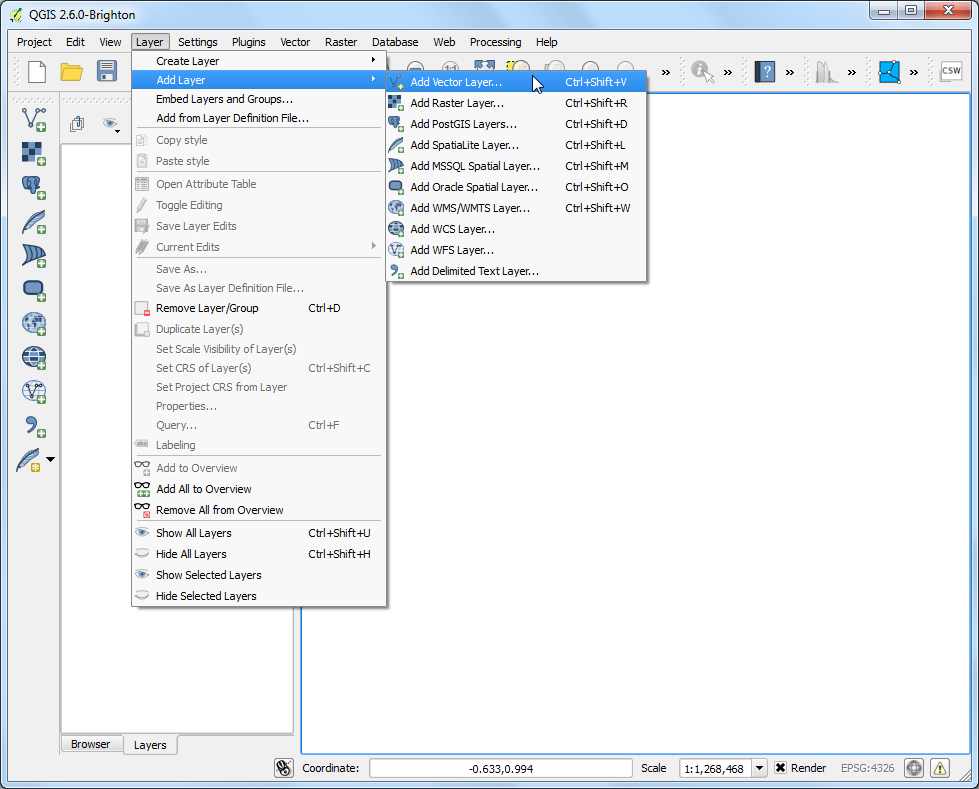
Task: Open the layer visibility eye dropdown
Action: click(x=111, y=124)
